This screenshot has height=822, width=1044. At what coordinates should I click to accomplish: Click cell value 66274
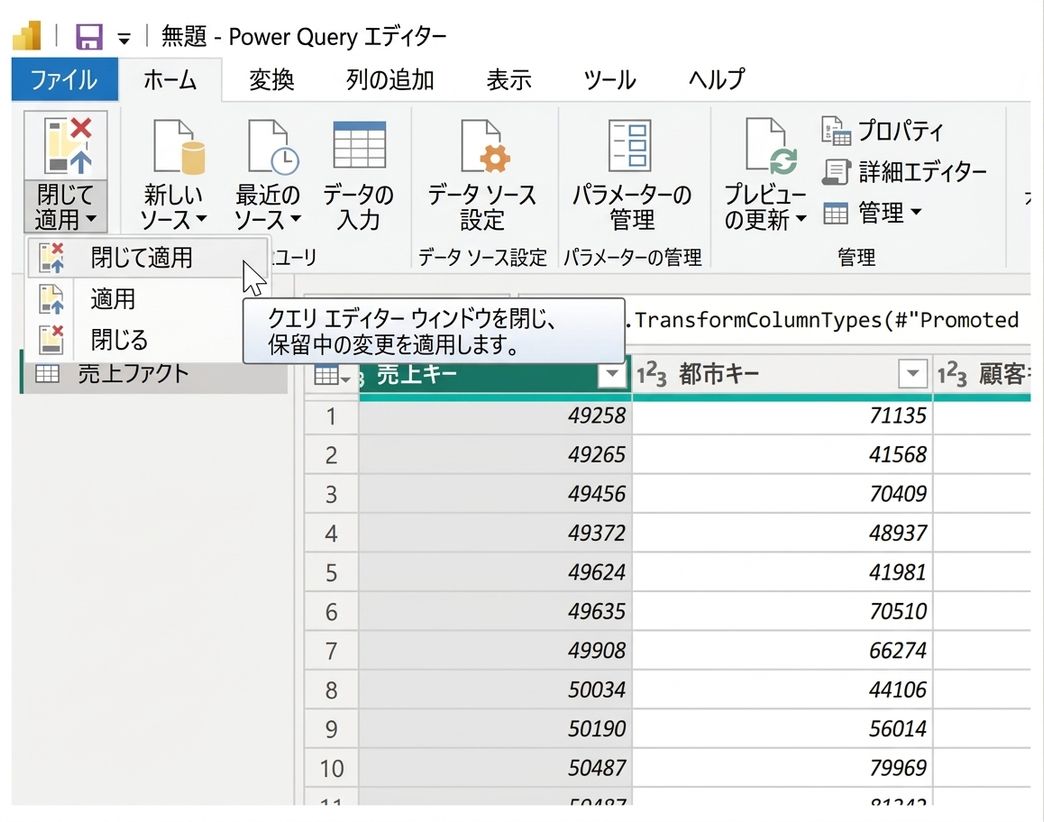point(898,650)
